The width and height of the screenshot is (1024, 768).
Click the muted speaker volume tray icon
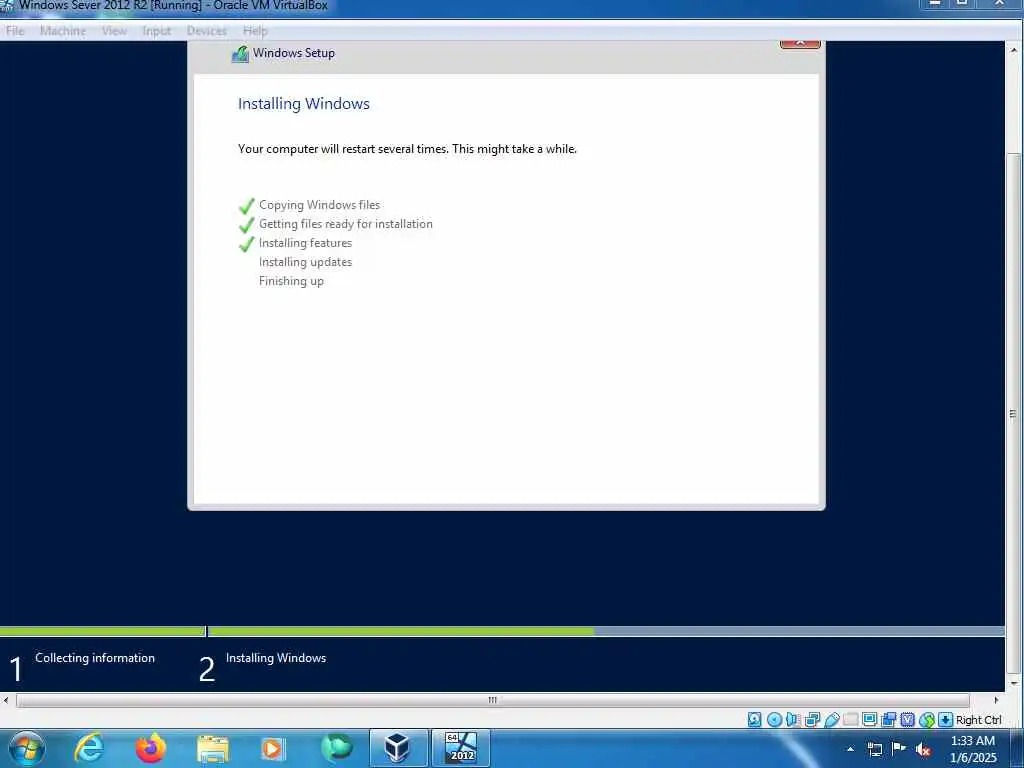[x=923, y=750]
